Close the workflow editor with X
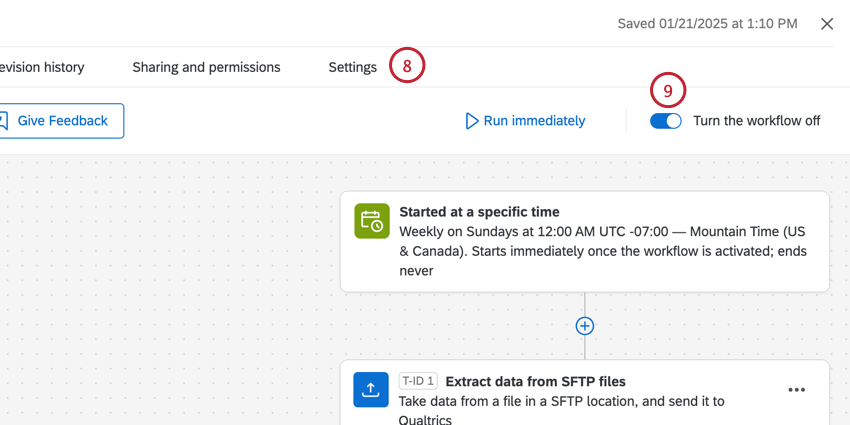The width and height of the screenshot is (850, 425). coord(827,24)
